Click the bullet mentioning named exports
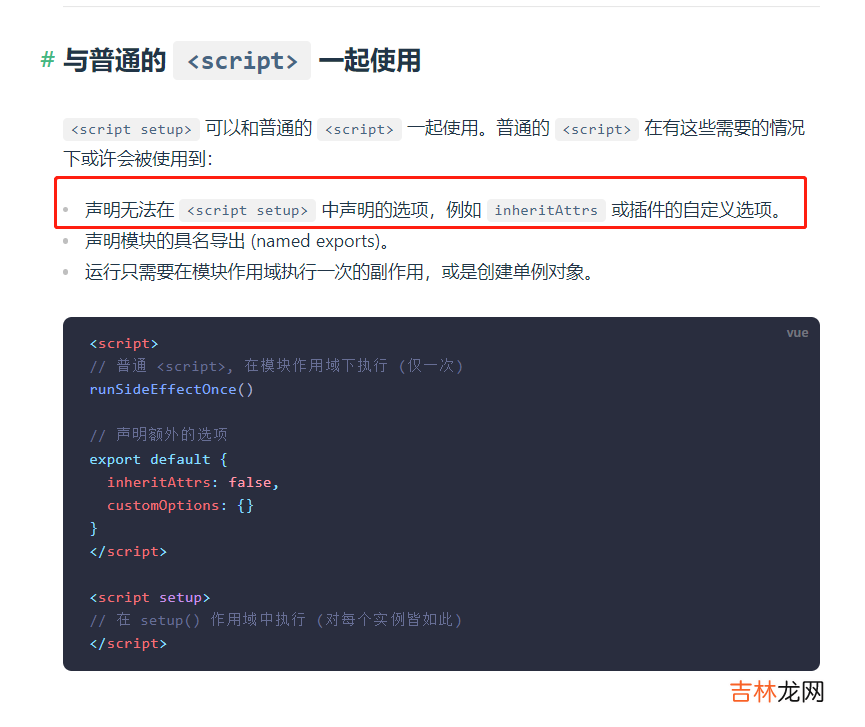 (237, 241)
